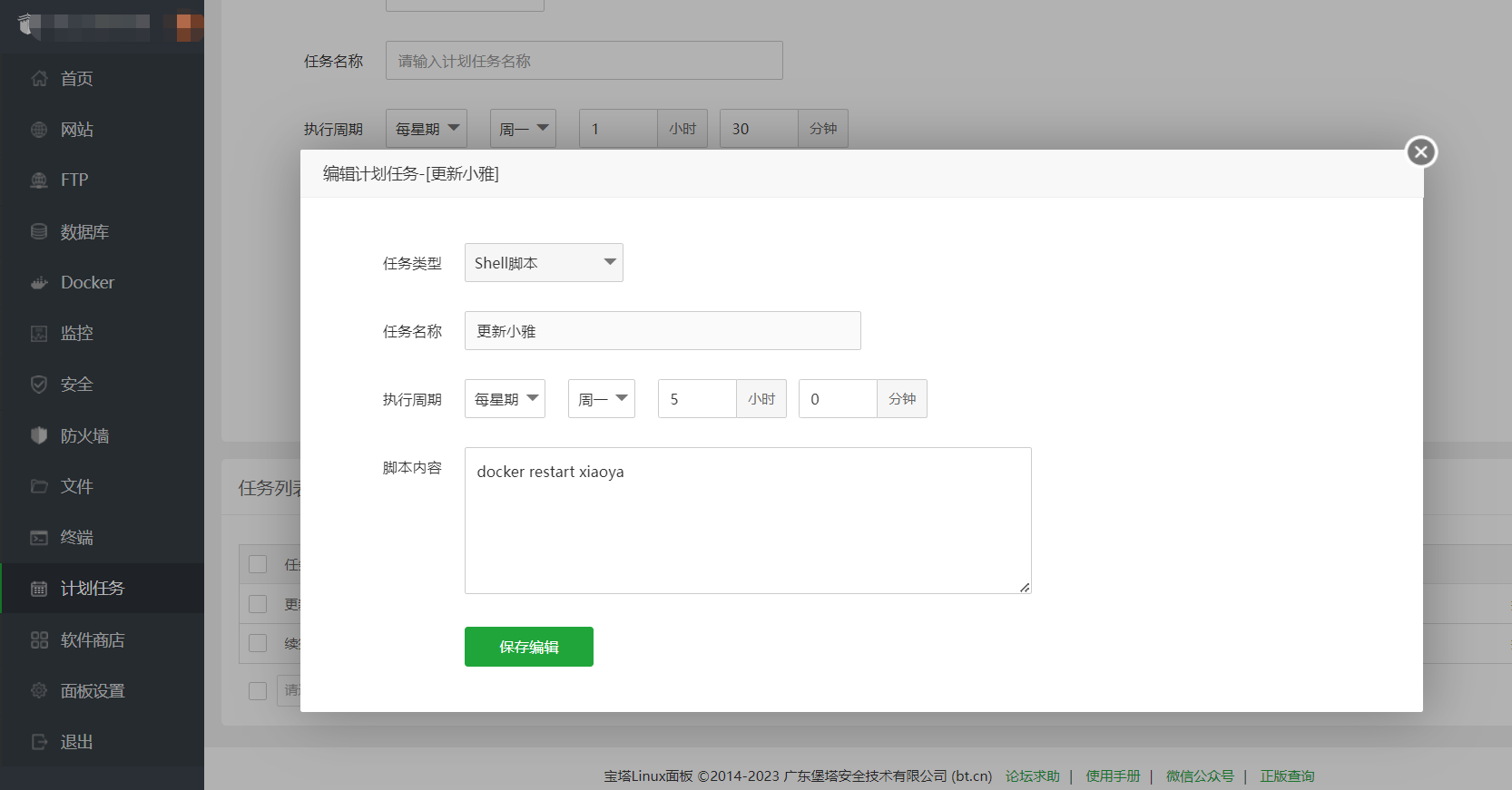The image size is (1512, 790).
Task: Open the 周一 weekday dropdown in dialog
Action: pyautogui.click(x=601, y=399)
